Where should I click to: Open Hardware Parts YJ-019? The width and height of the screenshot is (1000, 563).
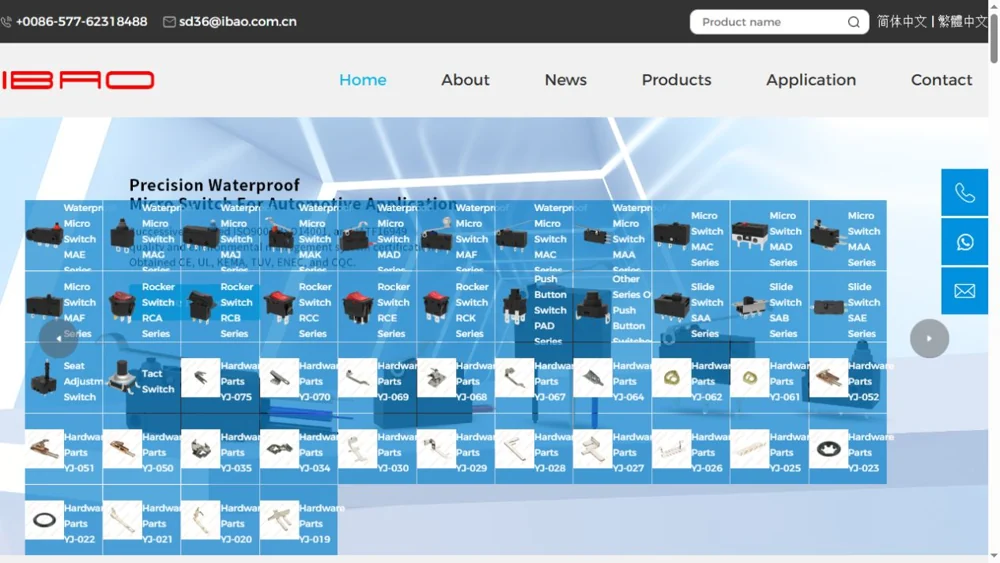pos(298,520)
